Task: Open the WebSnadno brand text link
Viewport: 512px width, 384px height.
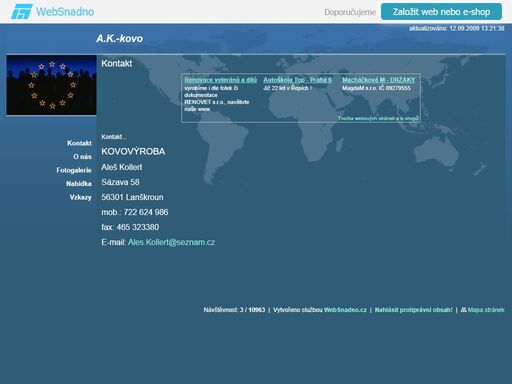Action: (x=65, y=12)
